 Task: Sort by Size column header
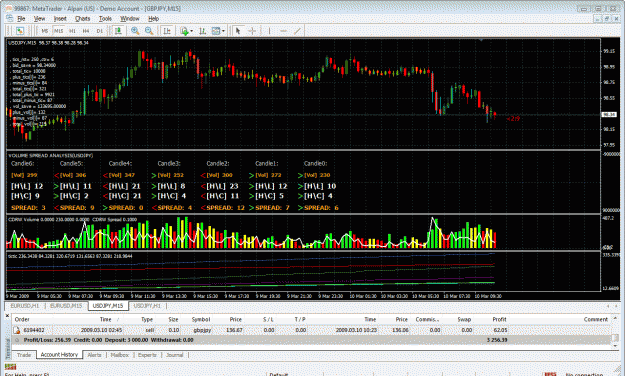173,319
